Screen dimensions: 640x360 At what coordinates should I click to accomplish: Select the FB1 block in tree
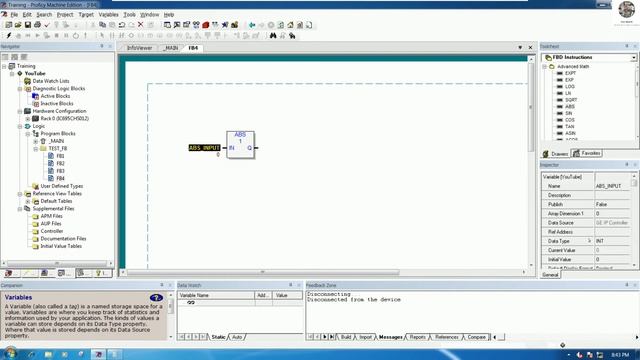[60, 156]
